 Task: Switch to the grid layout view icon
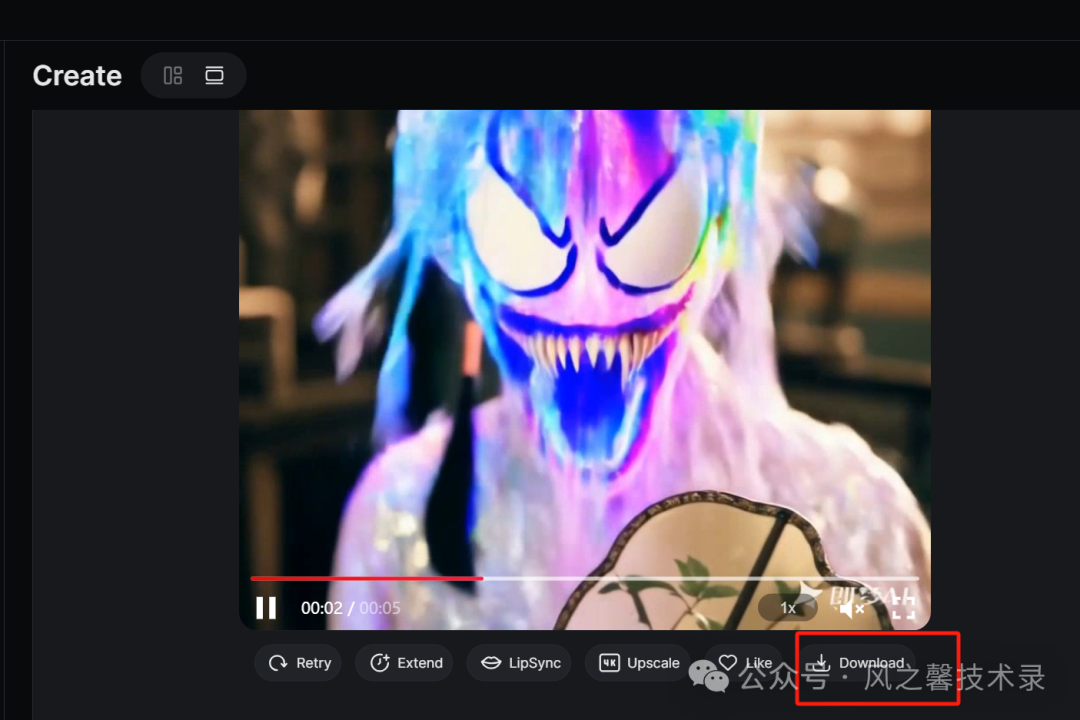pos(173,75)
